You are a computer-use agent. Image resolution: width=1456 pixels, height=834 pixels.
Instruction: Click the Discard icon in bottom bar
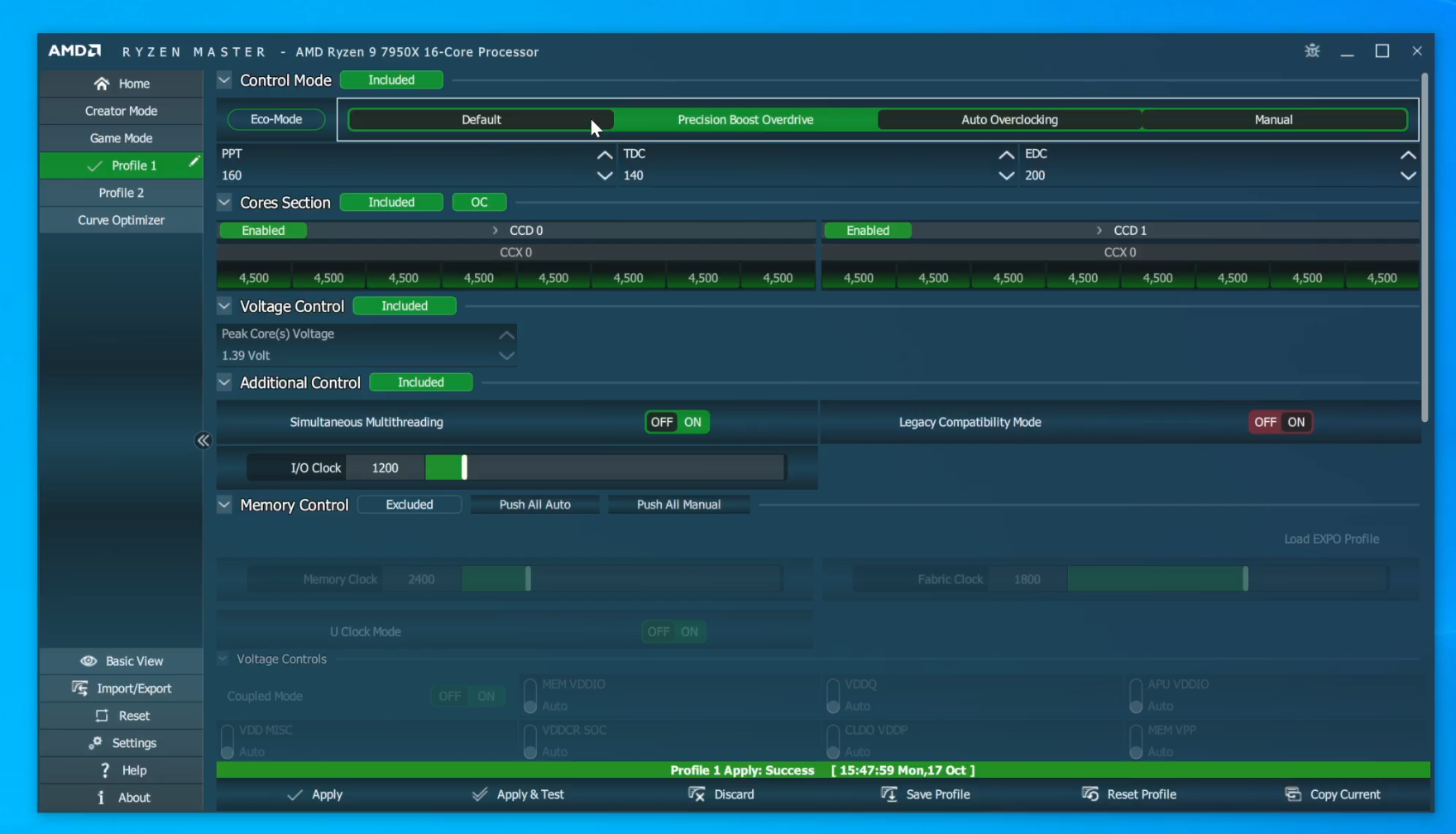[x=697, y=794]
